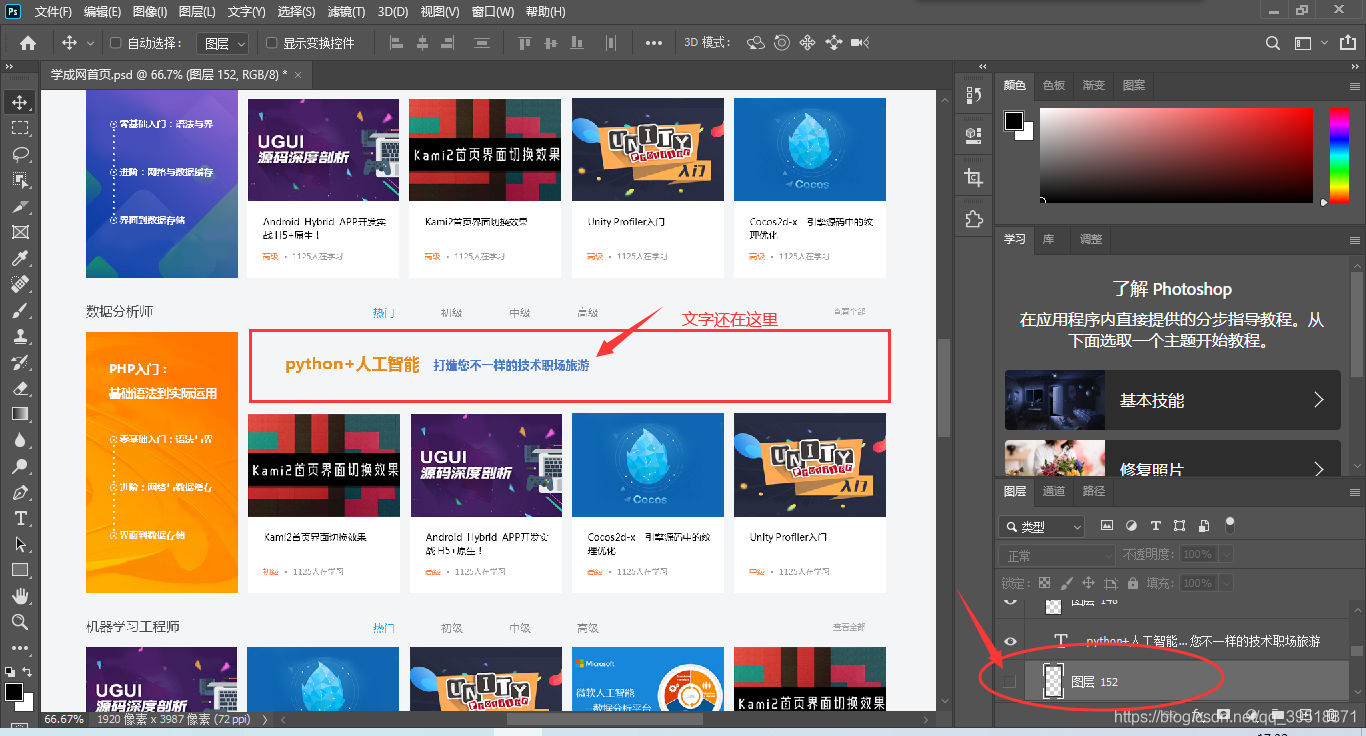Image resolution: width=1366 pixels, height=736 pixels.
Task: Open the Move tool preset dropdown arrow
Action: 90,43
